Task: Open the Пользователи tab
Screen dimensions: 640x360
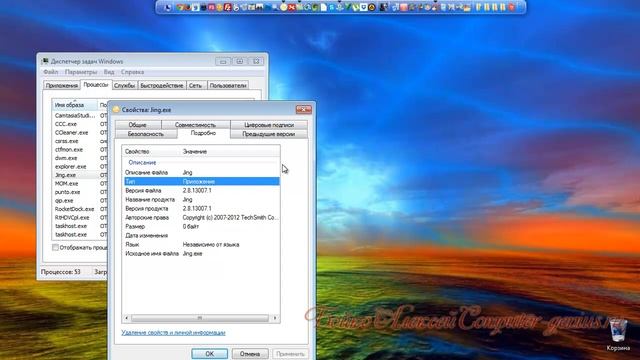Action: (x=228, y=85)
